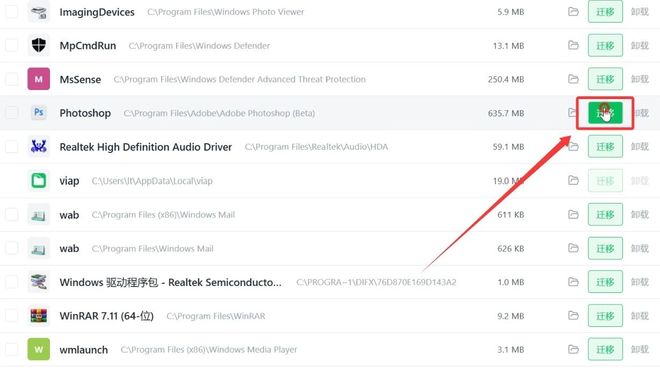This screenshot has height=371, width=660.
Task: Migrate Photoshop with the highlighted 迁移 button
Action: click(605, 113)
